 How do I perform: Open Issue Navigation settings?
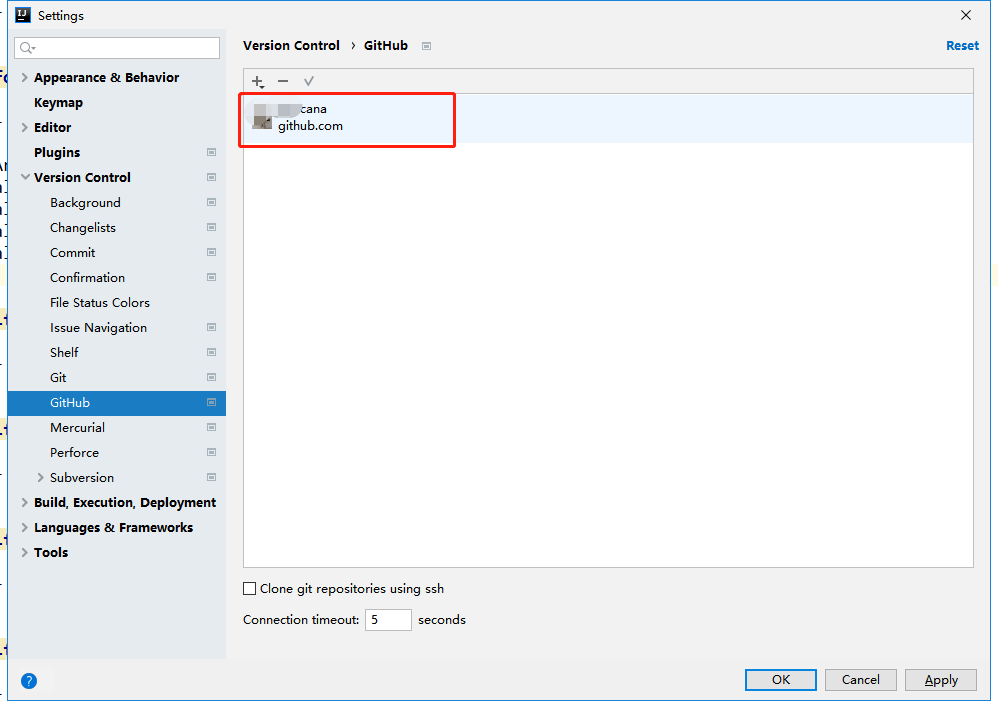pyautogui.click(x=99, y=328)
